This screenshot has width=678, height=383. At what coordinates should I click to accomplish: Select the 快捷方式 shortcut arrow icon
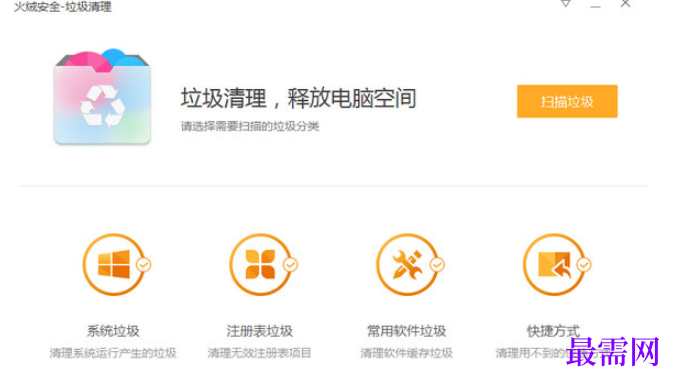[554, 265]
